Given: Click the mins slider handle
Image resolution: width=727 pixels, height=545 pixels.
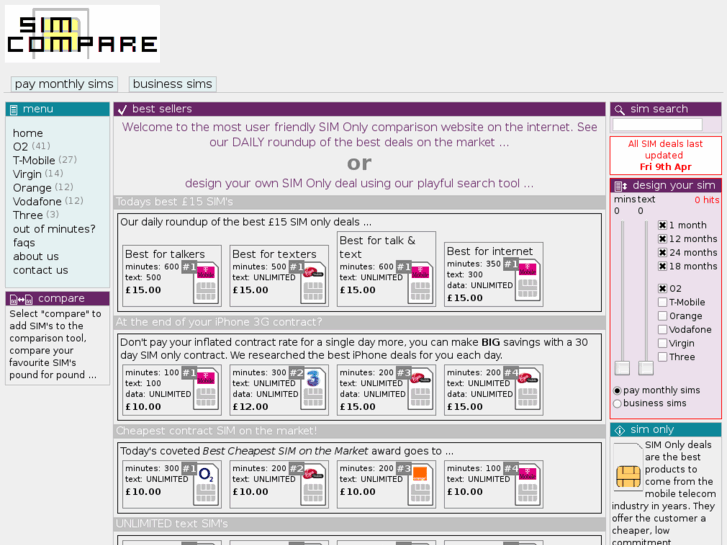Looking at the screenshot, I should (622, 368).
